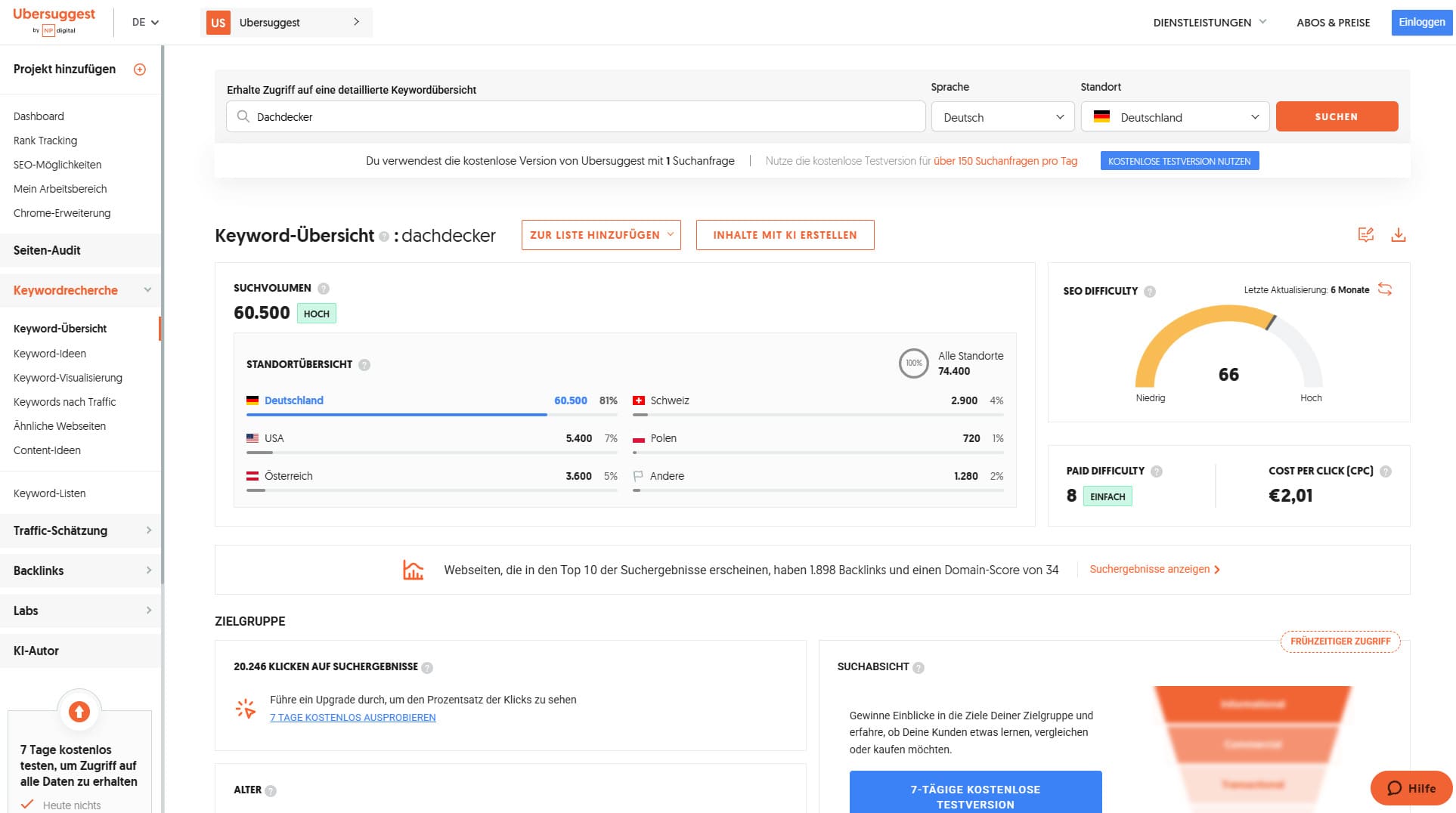1456x813 pixels.
Task: Open the notes edit icon at top right
Action: (1365, 235)
